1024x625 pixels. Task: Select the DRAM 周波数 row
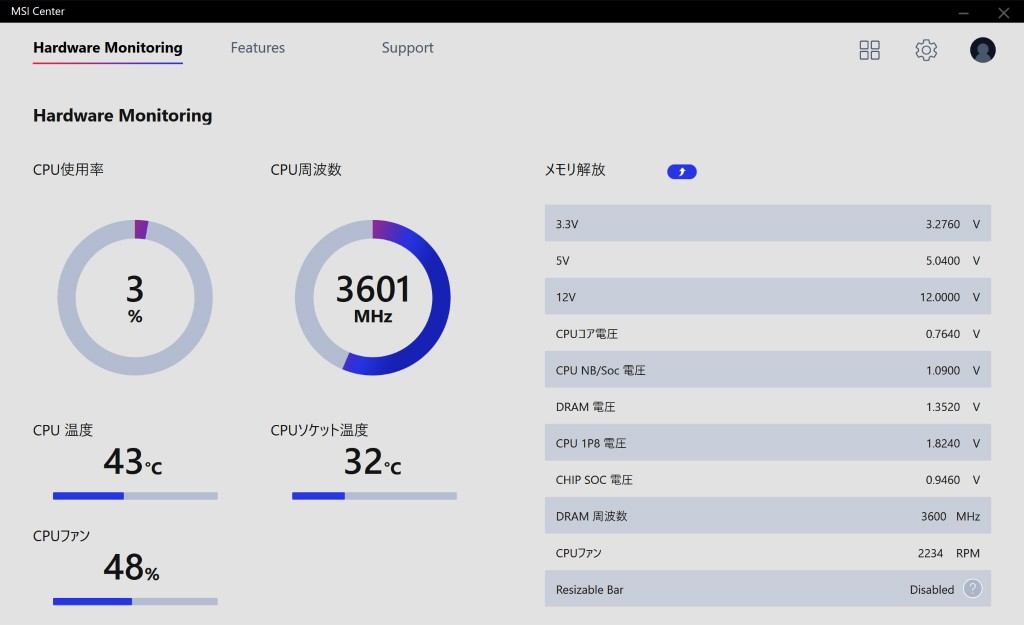click(x=767, y=516)
